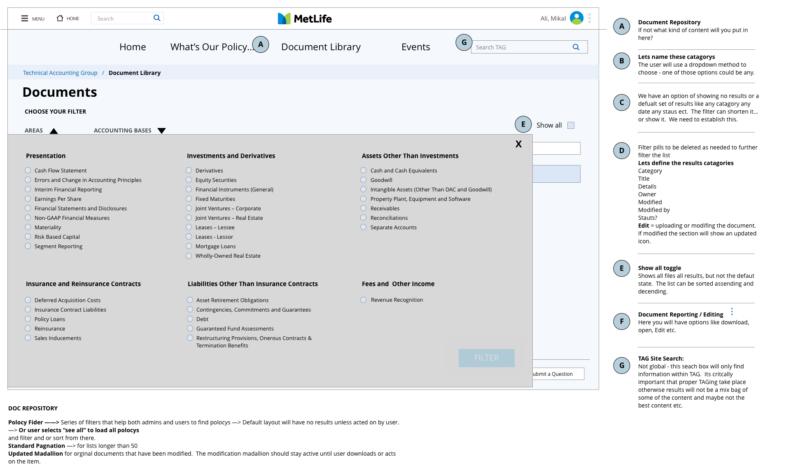Select Revenue Recognition radio option
Image resolution: width=800 pixels, height=475 pixels.
[x=363, y=300]
